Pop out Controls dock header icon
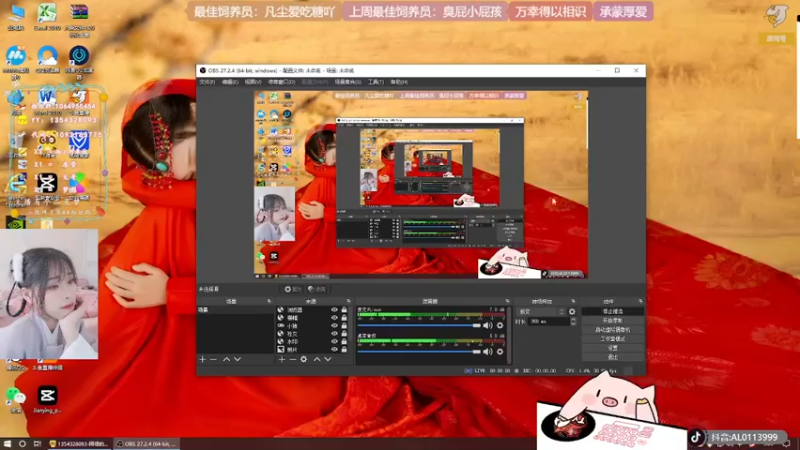The width and height of the screenshot is (800, 450). click(640, 302)
